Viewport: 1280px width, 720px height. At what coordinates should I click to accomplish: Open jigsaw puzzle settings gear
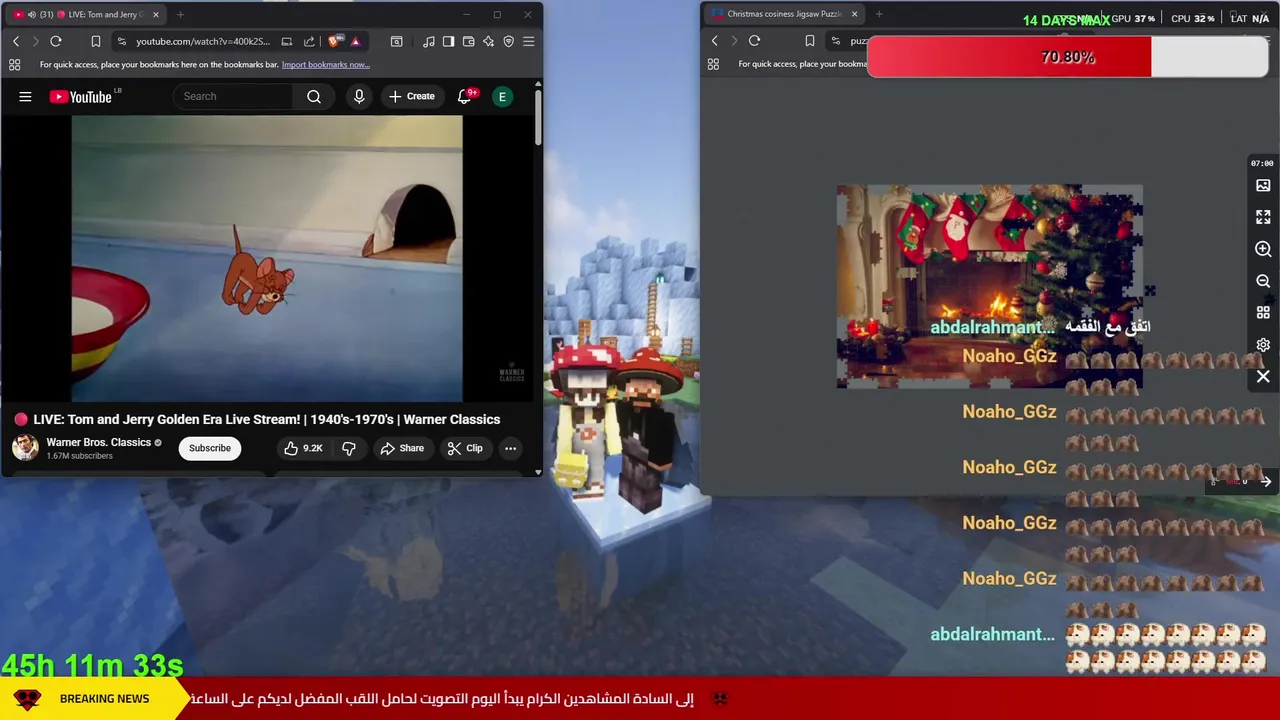(1263, 345)
